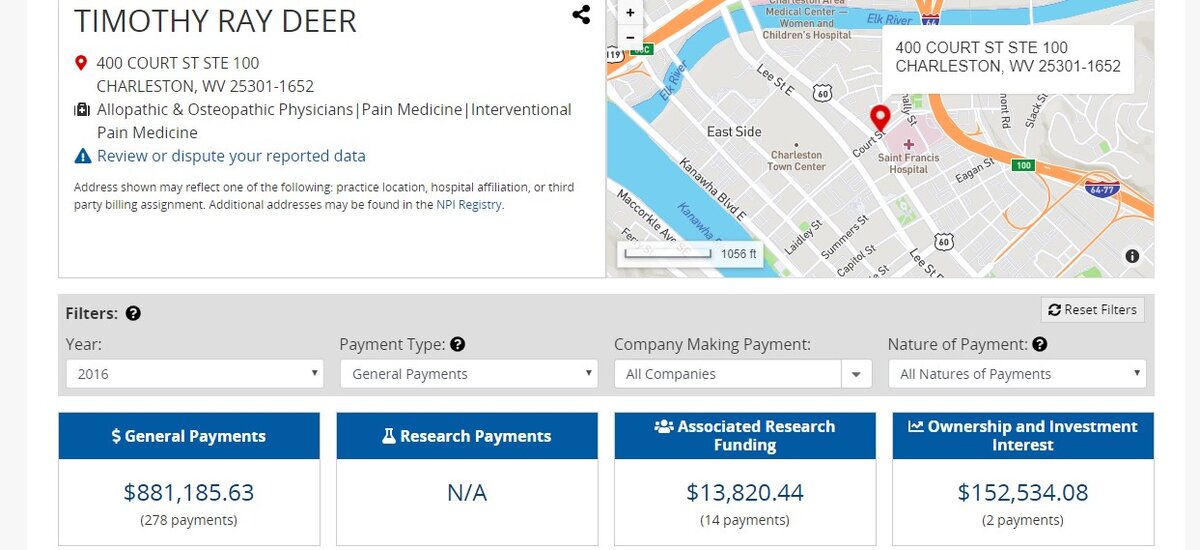This screenshot has height=550, width=1200.
Task: Click the warning triangle icon by Review
Action: 83,156
